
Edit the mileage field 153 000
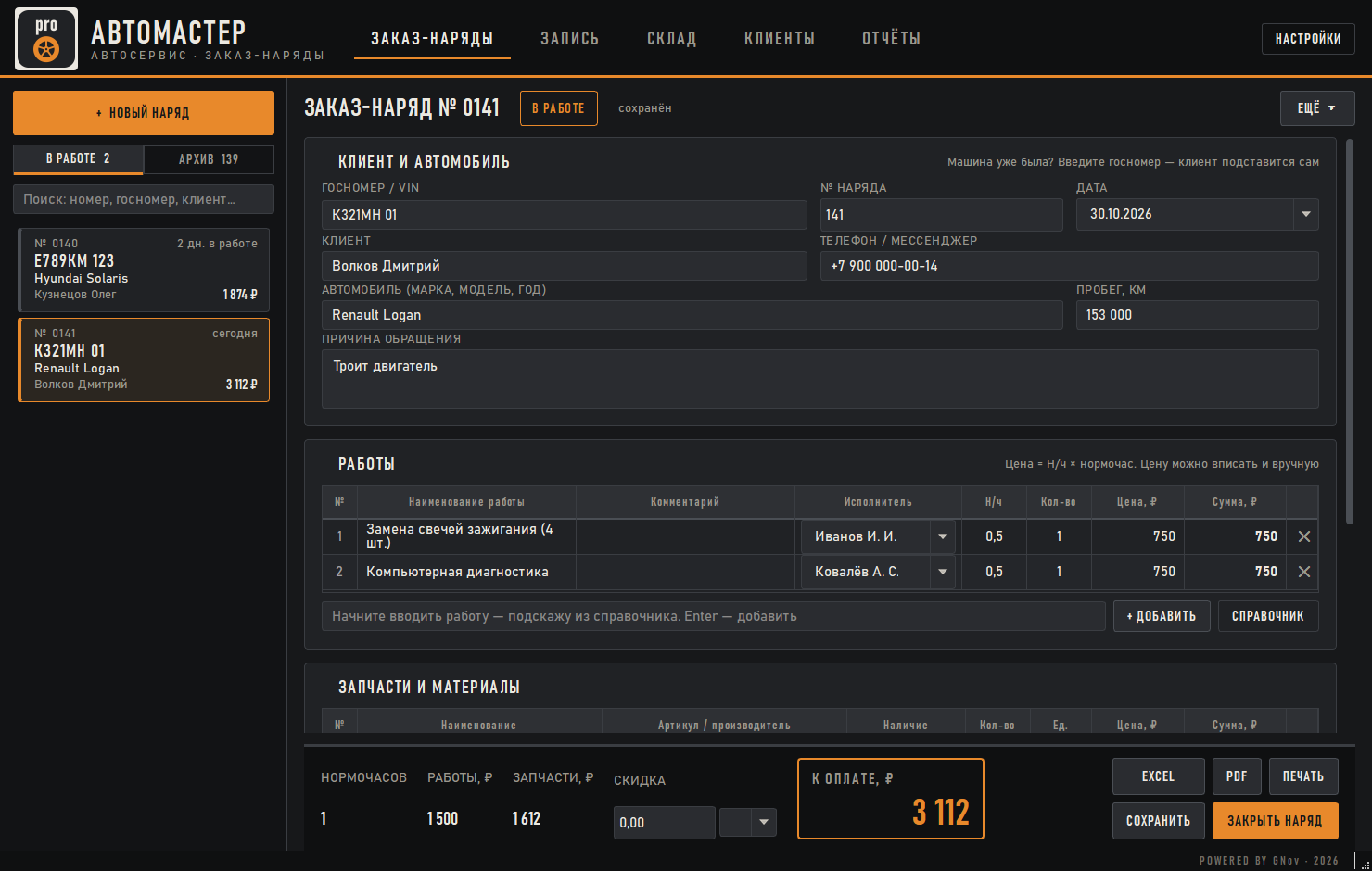tap(1198, 315)
